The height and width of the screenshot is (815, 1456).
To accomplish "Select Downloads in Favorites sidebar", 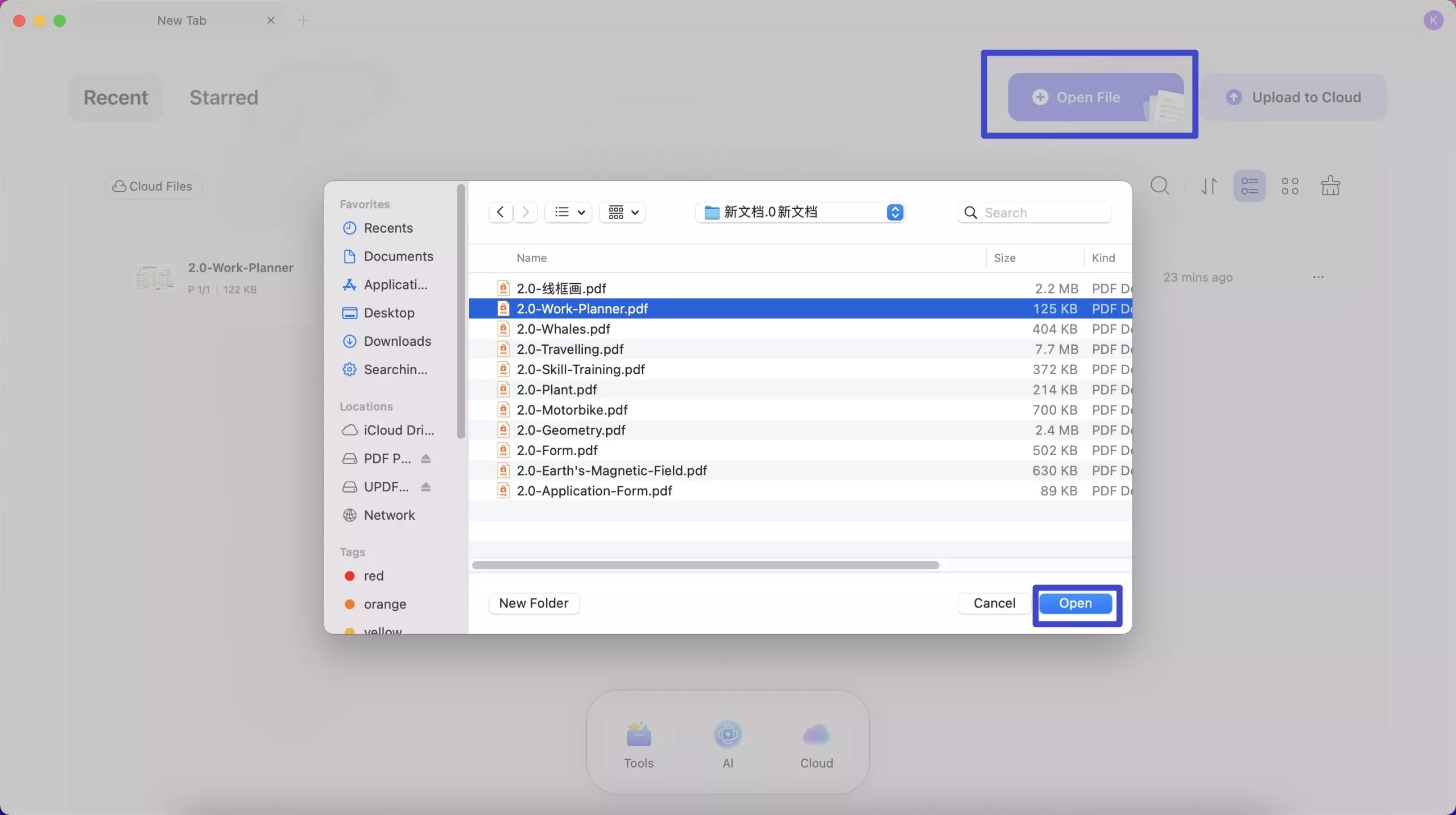I will pyautogui.click(x=397, y=341).
